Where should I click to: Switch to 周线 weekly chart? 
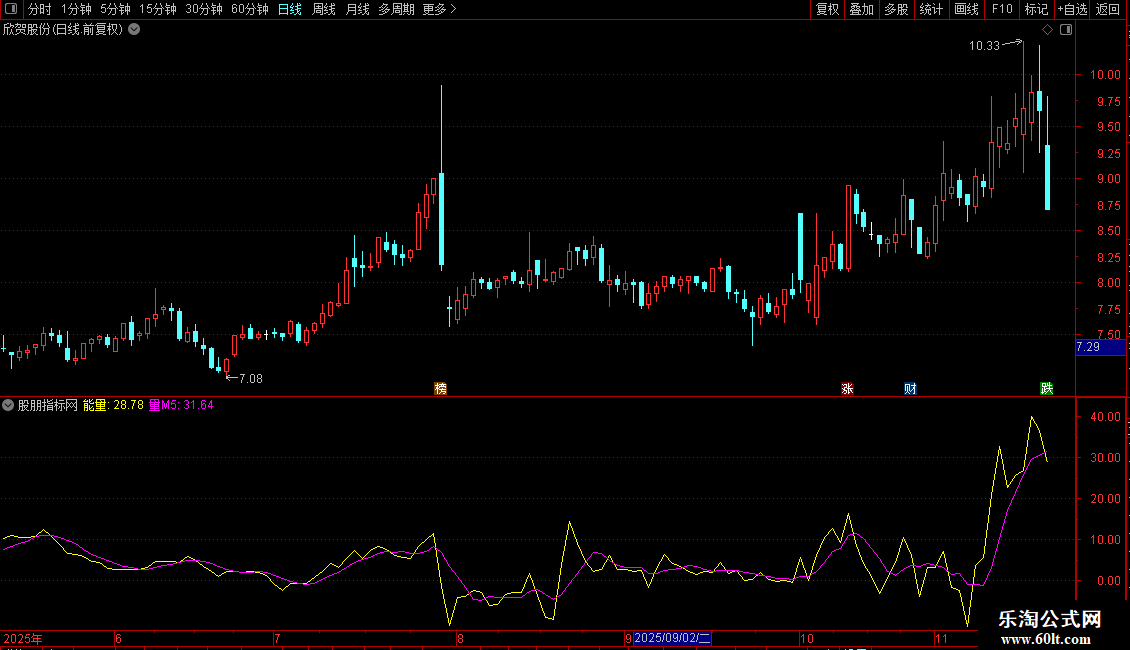(x=324, y=9)
